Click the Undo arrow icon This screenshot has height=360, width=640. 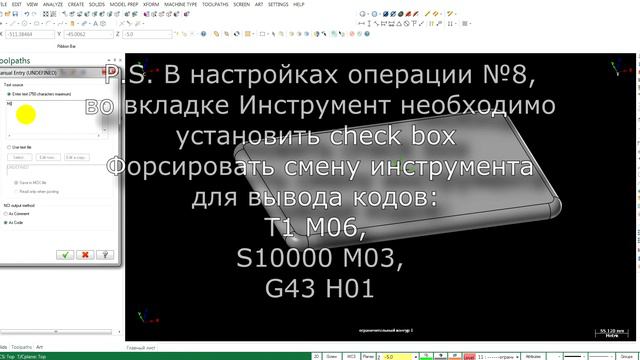click(x=27, y=14)
